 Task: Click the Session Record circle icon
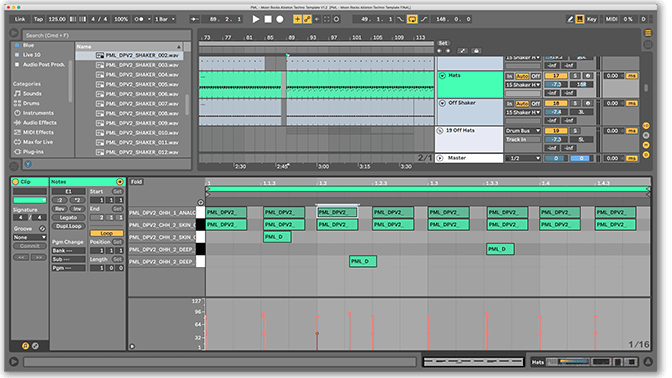(336, 19)
